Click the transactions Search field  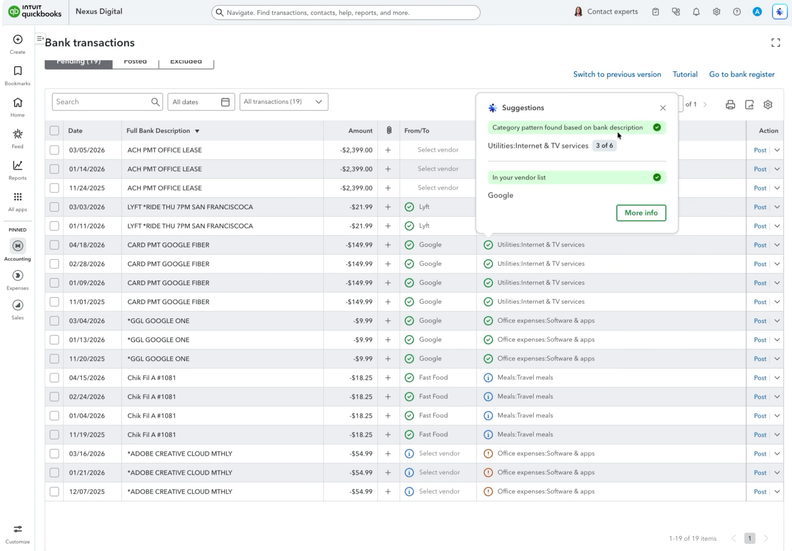(107, 102)
